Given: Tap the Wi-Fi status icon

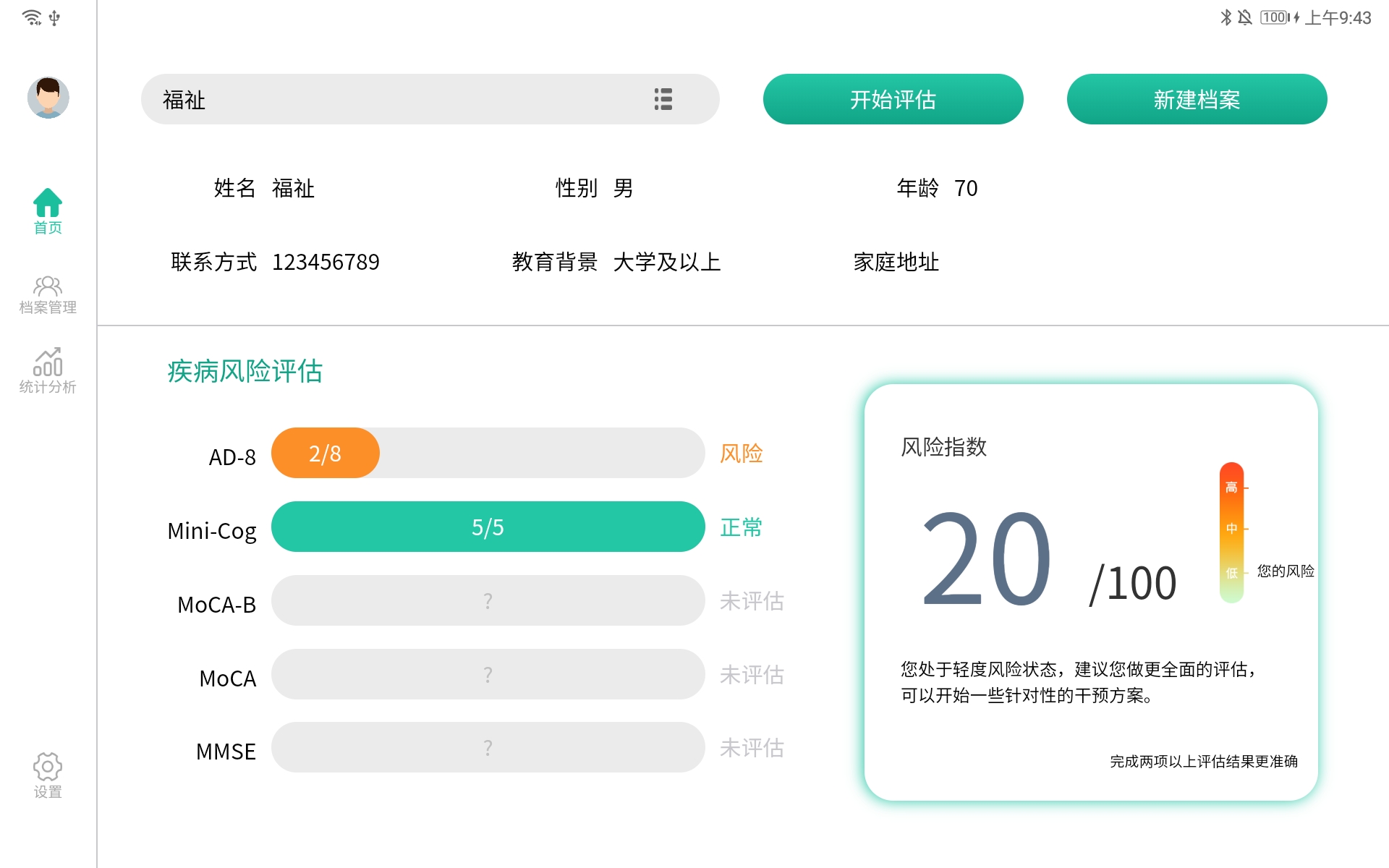Looking at the screenshot, I should pos(32,17).
